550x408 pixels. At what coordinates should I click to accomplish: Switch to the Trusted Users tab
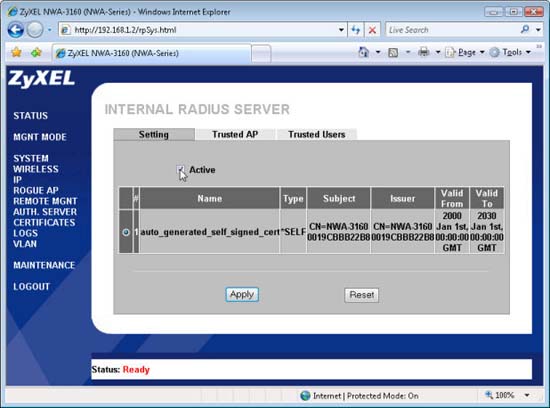click(x=317, y=134)
